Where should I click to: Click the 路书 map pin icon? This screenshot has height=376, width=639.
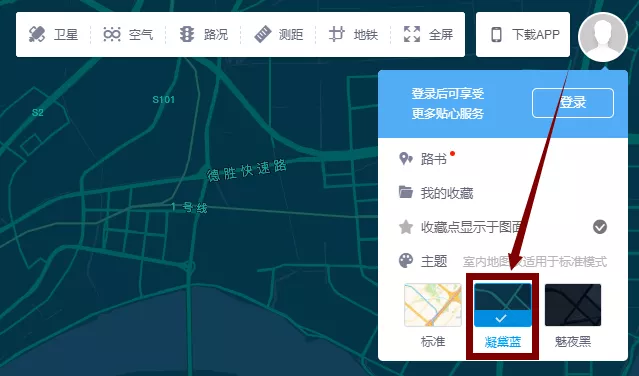405,158
